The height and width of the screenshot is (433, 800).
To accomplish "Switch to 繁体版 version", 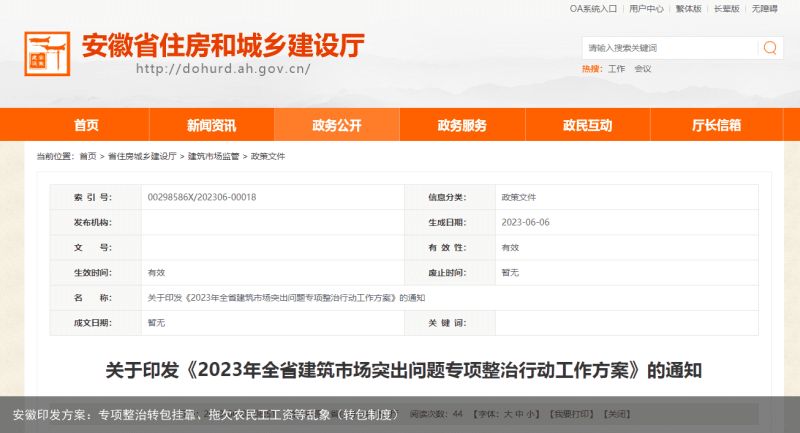I will coord(689,9).
